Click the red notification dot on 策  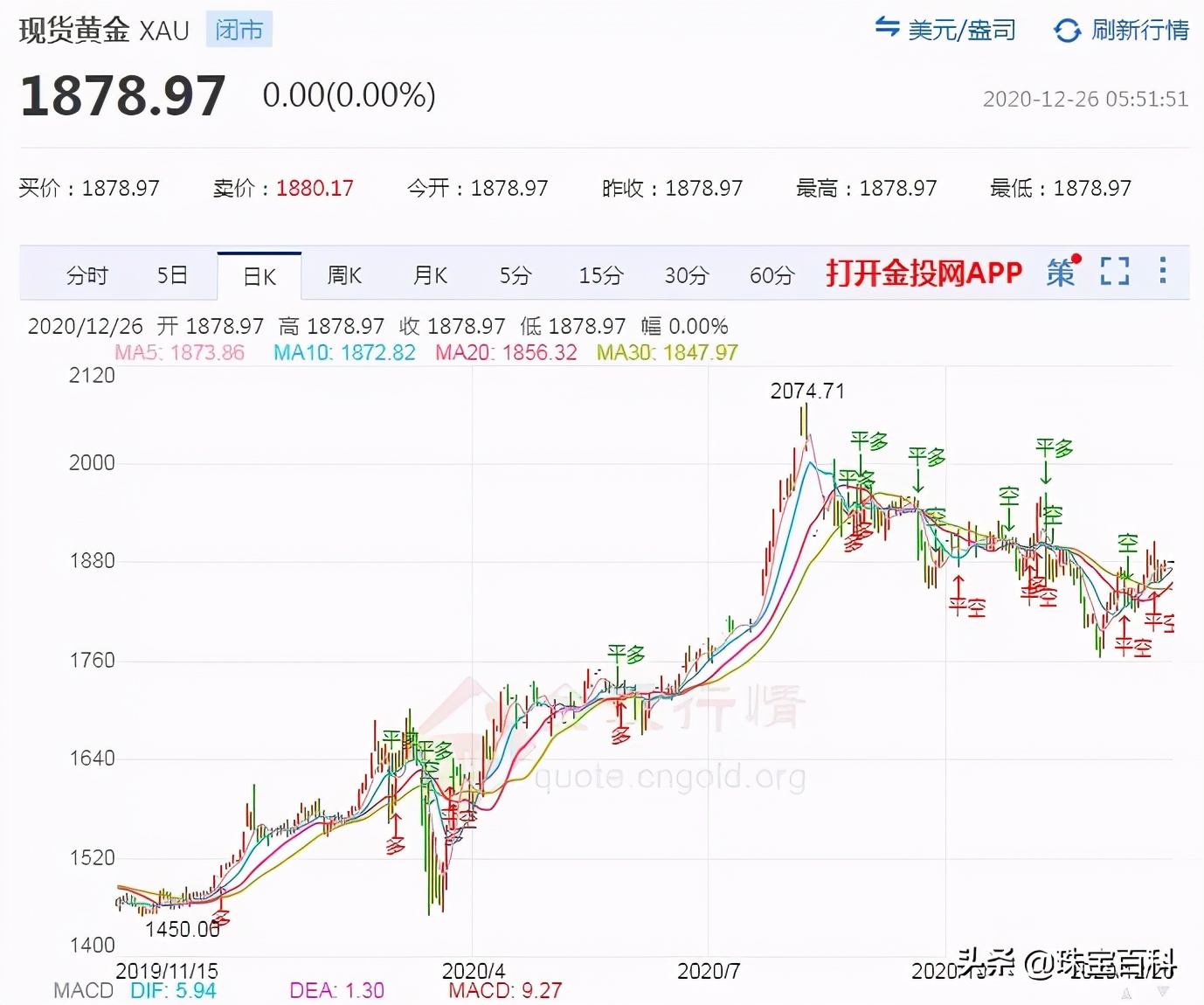[1076, 258]
